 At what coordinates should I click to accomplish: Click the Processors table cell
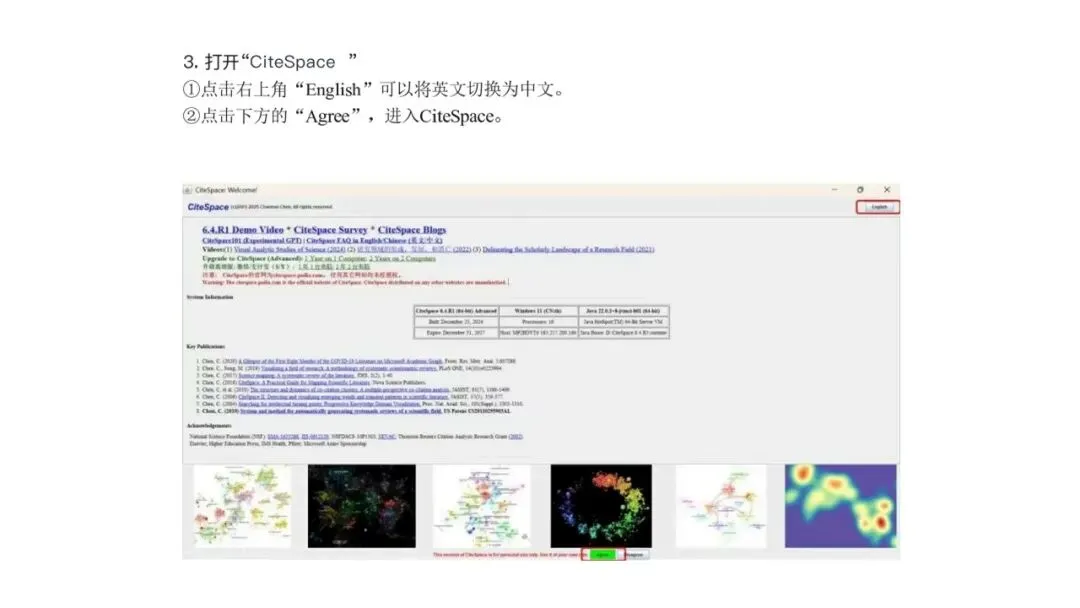coord(538,322)
